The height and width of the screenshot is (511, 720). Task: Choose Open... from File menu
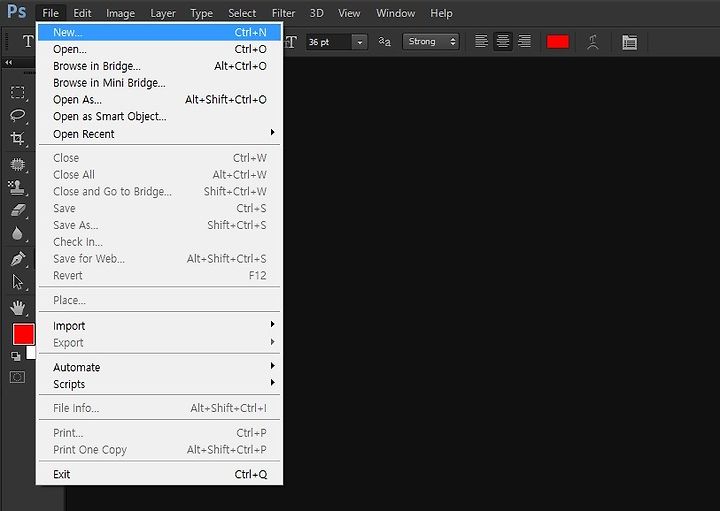pos(159,49)
